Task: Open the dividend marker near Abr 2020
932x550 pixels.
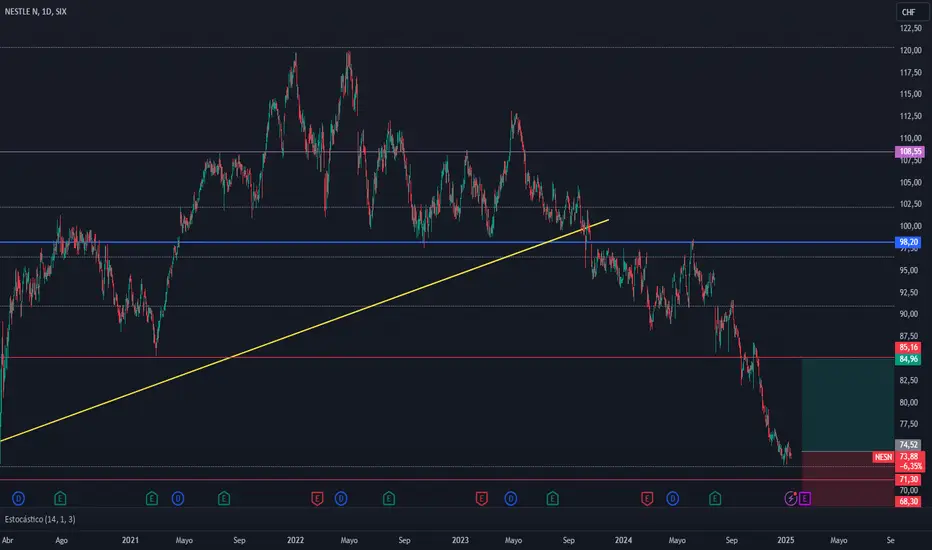Action: (18, 498)
